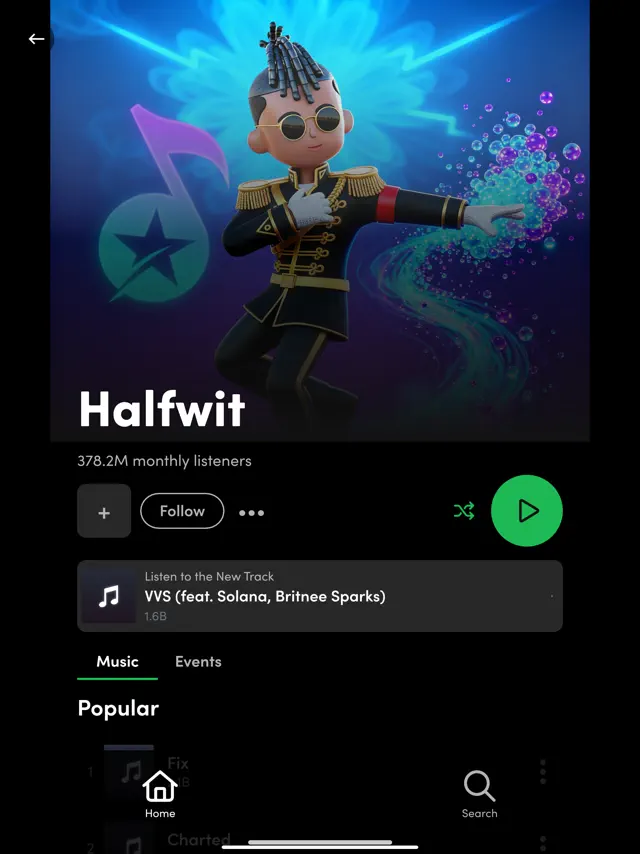Viewport: 640px width, 854px height.
Task: Open the three-dot more options menu
Action: pos(252,513)
